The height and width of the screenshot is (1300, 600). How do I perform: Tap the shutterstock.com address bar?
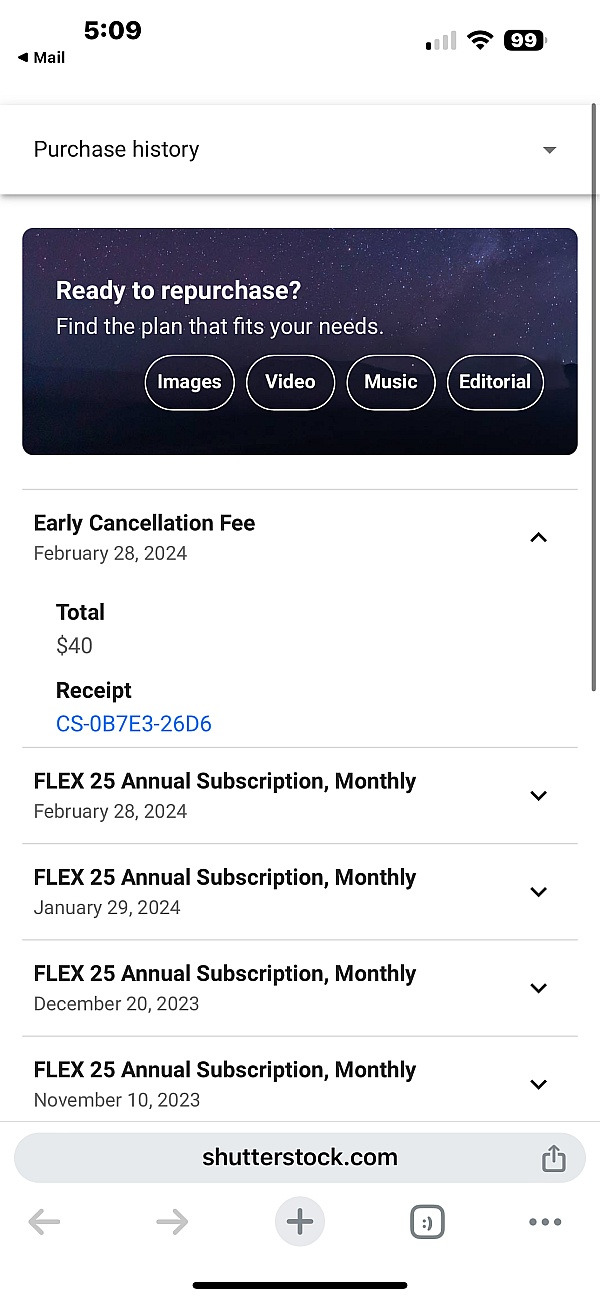click(x=299, y=1158)
